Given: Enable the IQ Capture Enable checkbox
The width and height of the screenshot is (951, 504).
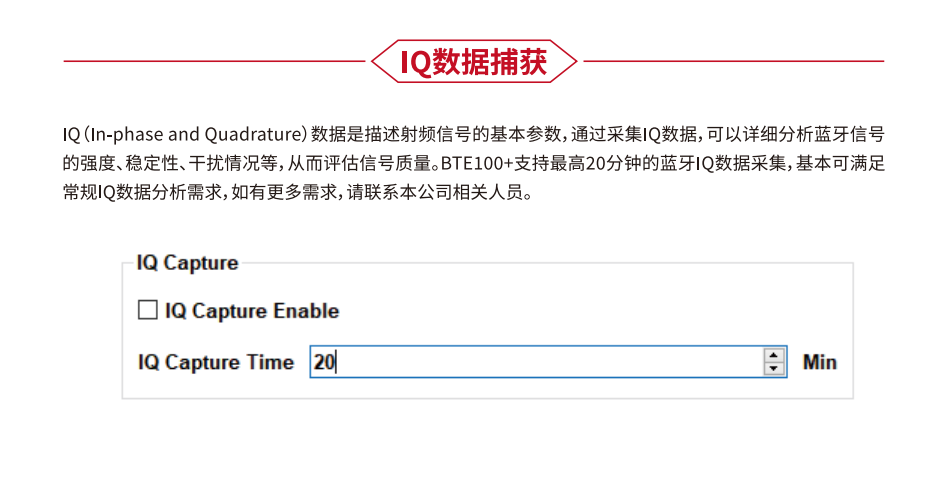Looking at the screenshot, I should [147, 311].
